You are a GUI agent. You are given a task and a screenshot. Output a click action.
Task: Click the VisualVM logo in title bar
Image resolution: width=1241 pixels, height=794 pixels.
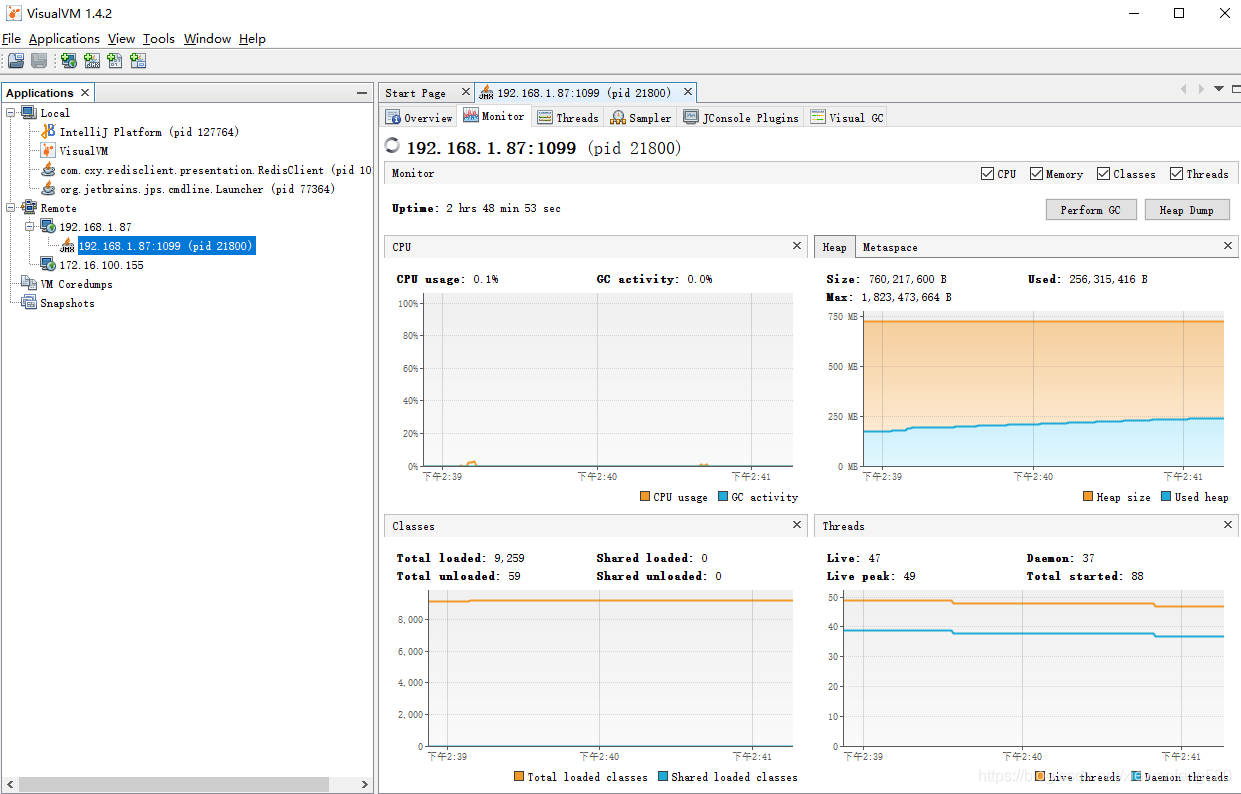(14, 14)
